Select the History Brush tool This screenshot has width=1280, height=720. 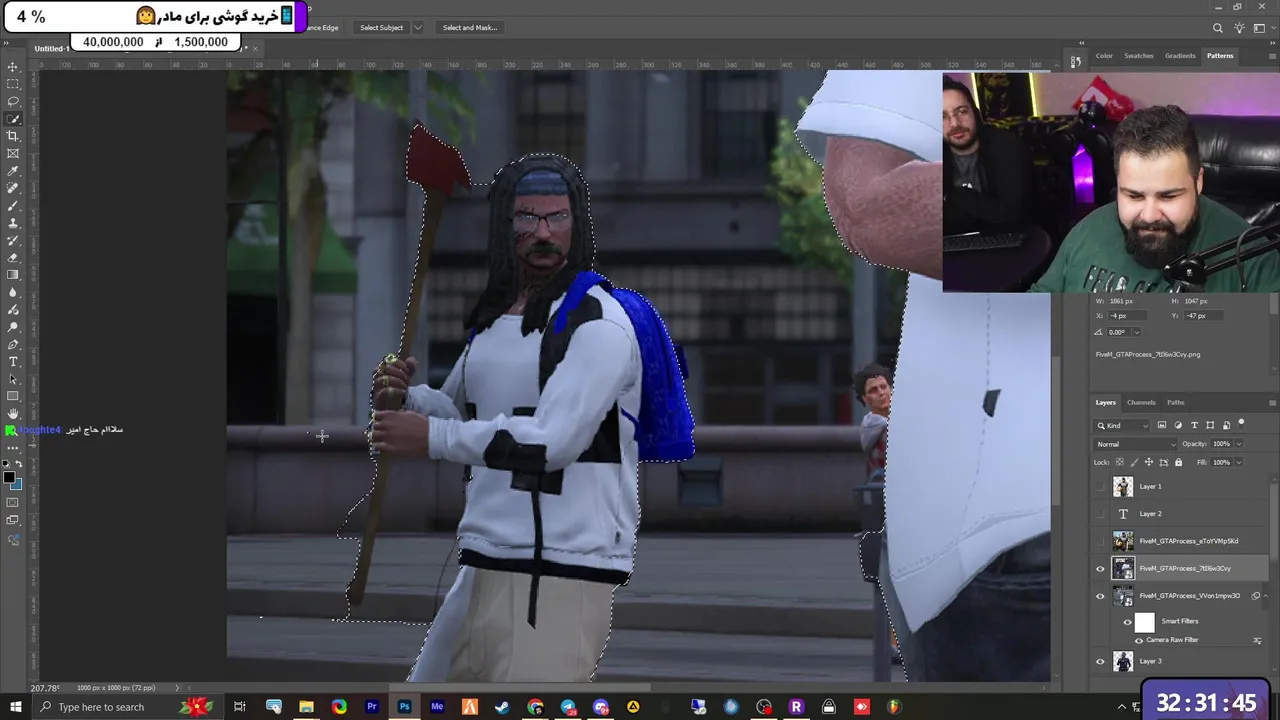point(13,240)
